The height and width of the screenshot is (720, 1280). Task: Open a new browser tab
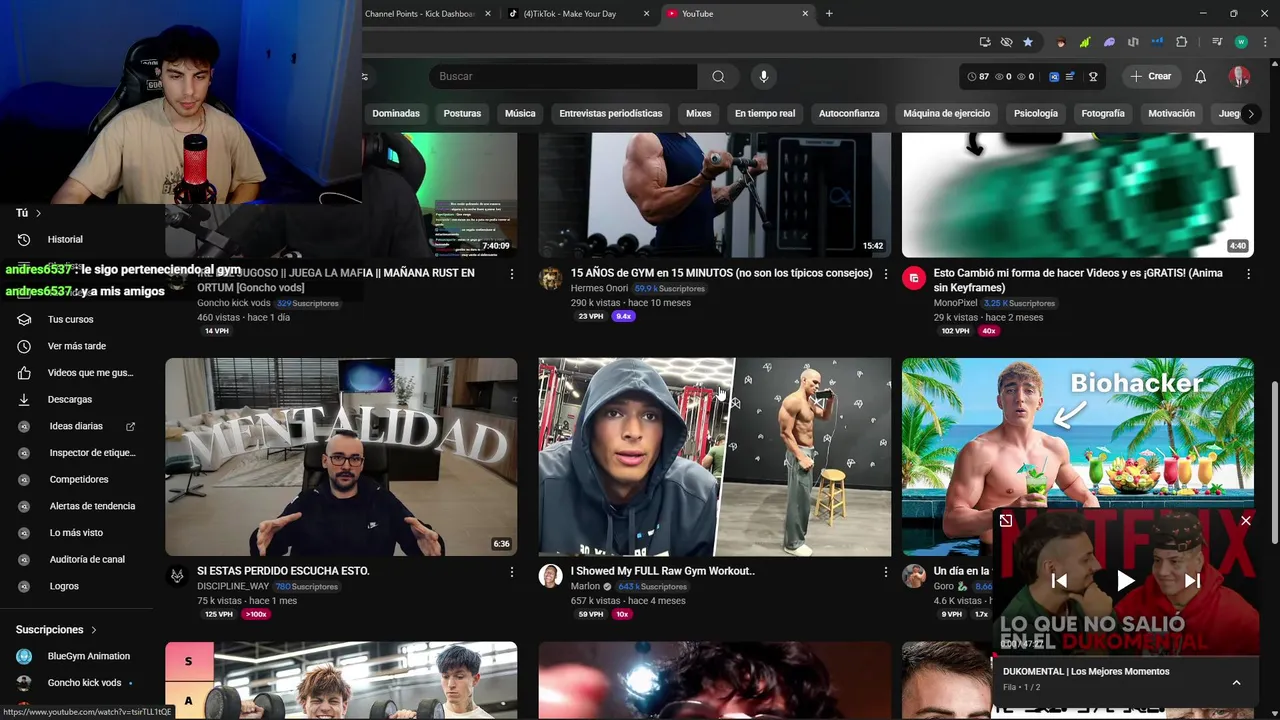(829, 14)
